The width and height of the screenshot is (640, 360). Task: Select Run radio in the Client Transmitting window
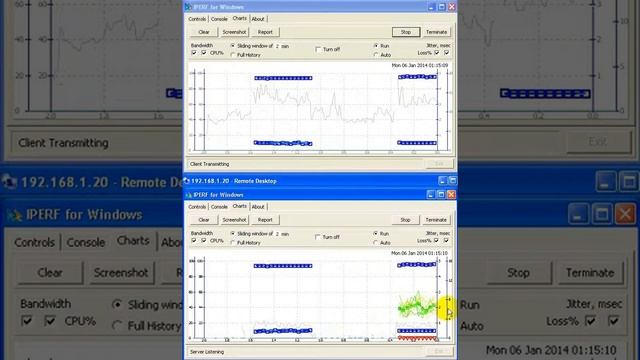click(376, 46)
